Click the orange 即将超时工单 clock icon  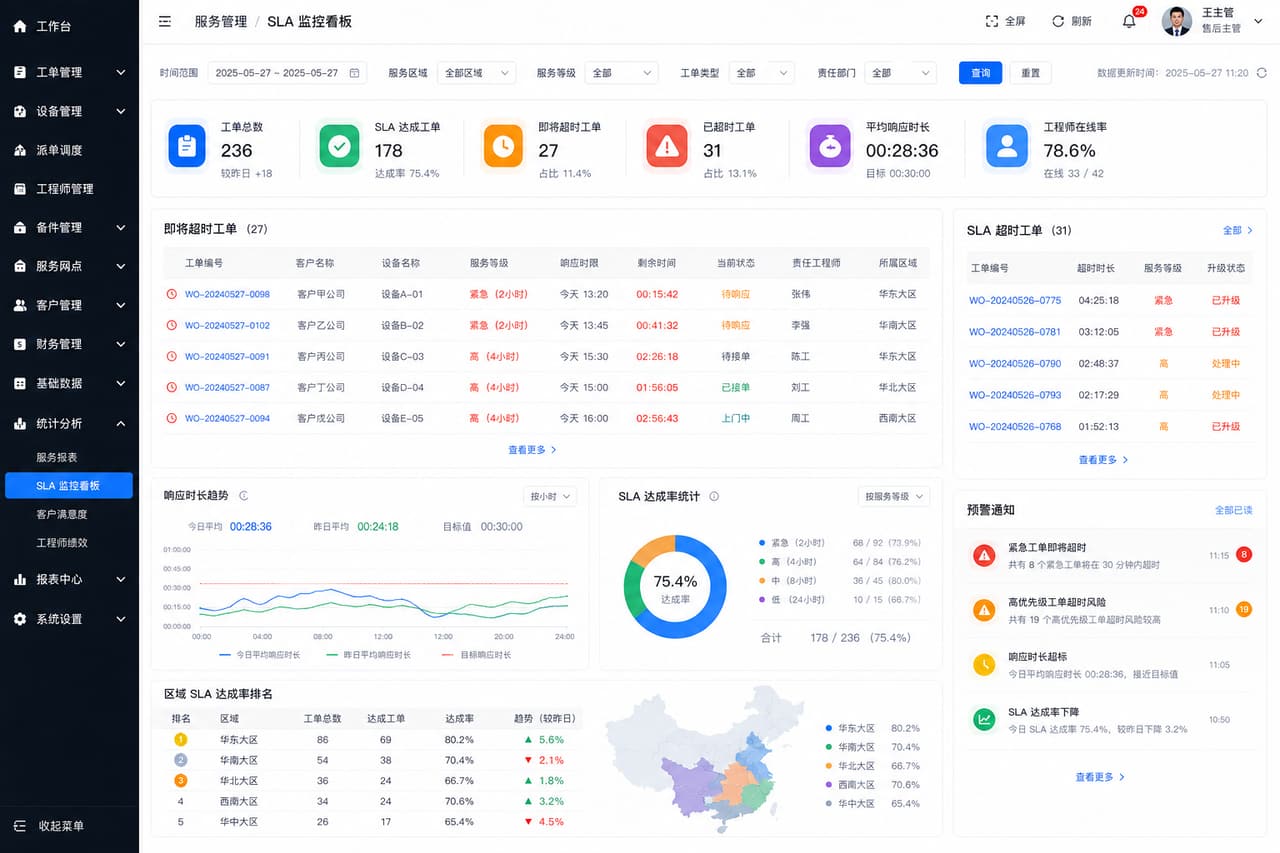(x=503, y=146)
